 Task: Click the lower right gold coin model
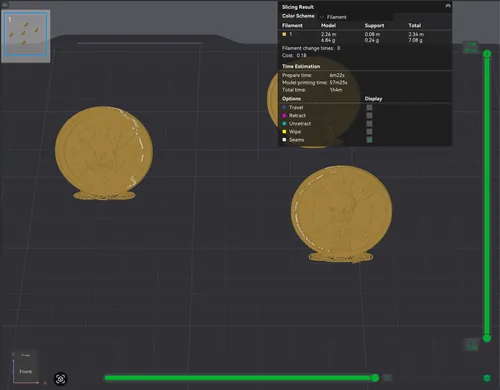(341, 213)
